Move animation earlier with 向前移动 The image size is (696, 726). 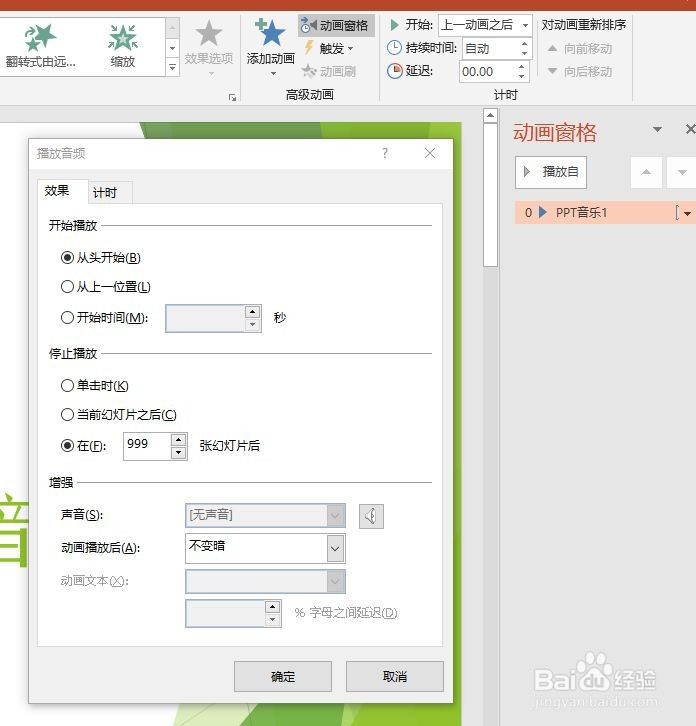point(580,49)
